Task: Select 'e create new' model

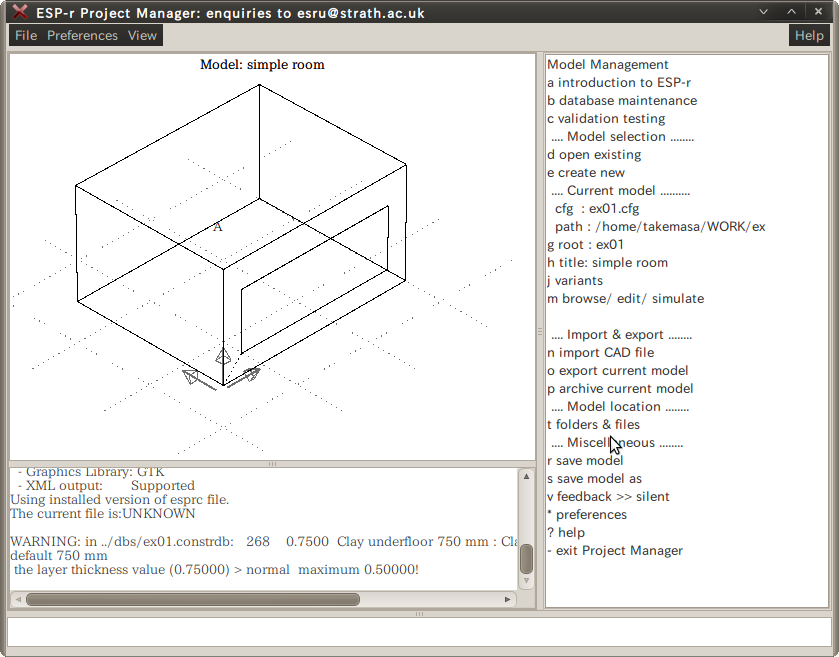Action: tap(586, 173)
